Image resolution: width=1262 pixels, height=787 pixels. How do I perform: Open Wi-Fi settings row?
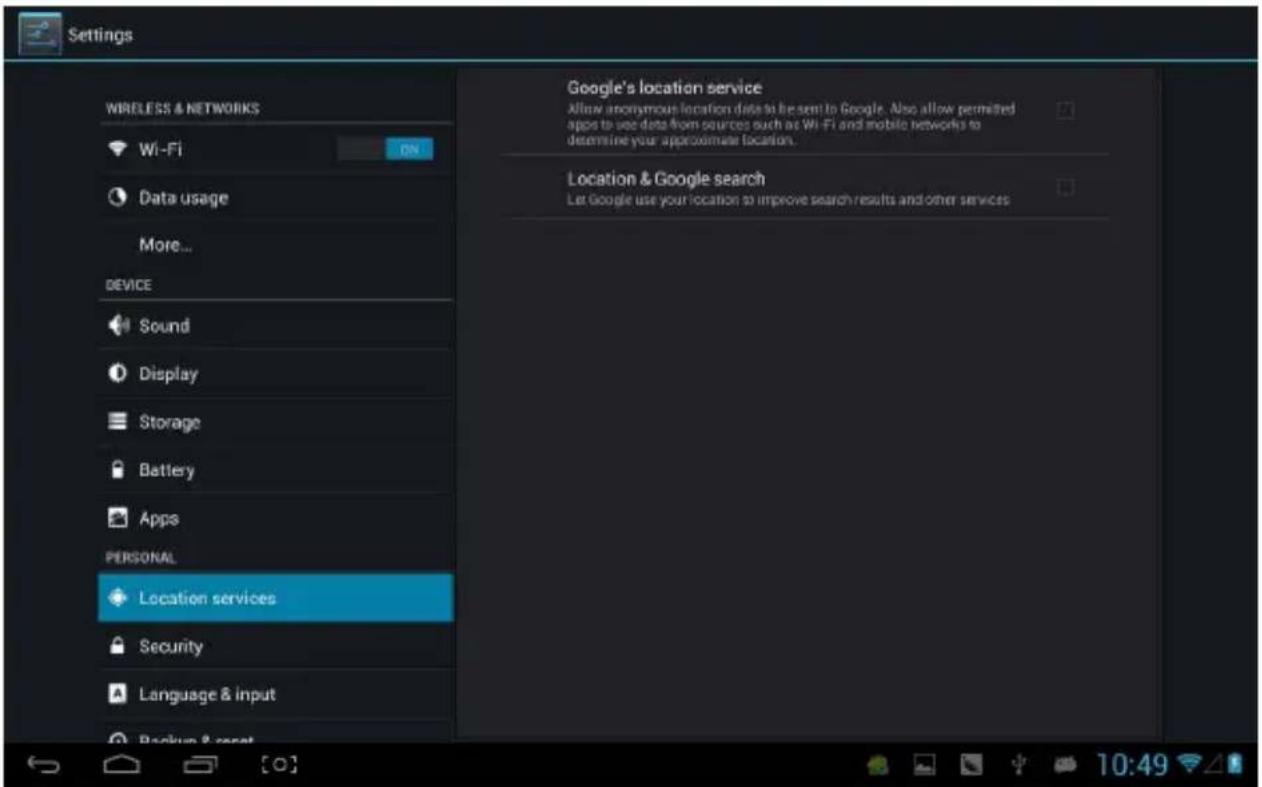(x=276, y=150)
